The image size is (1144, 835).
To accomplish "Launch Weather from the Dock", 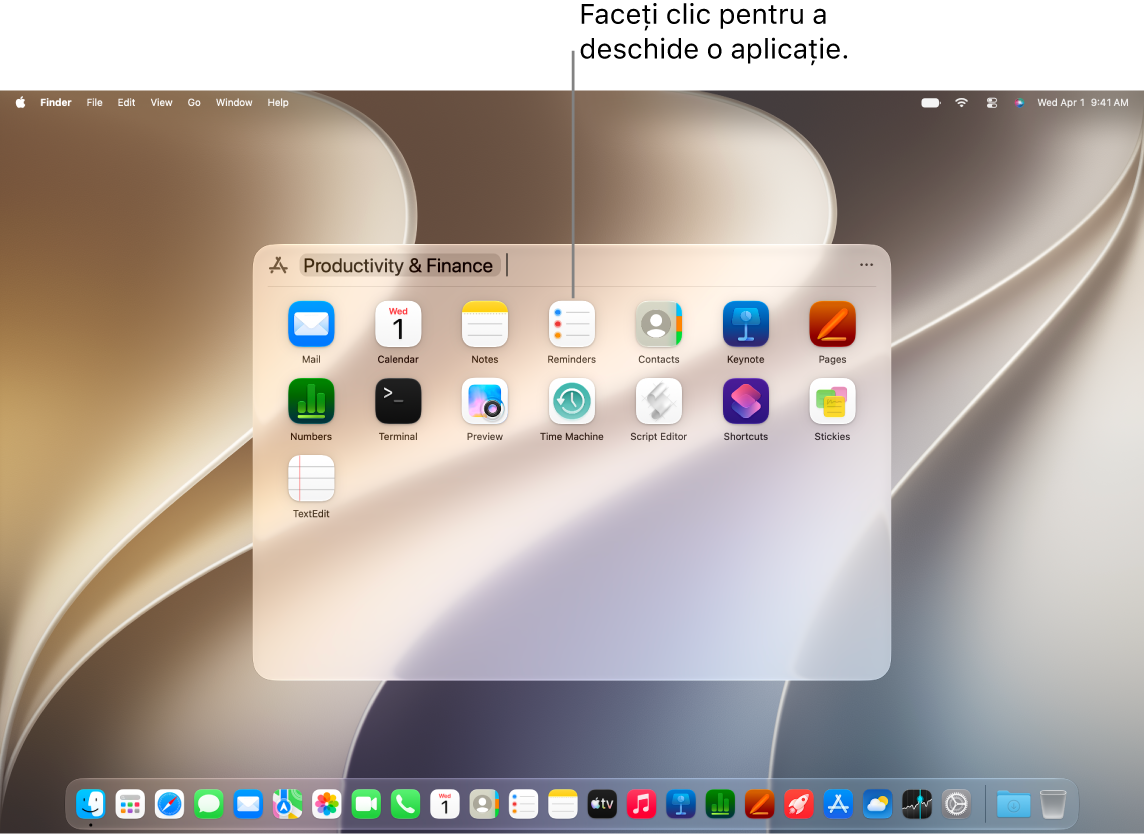I will [878, 804].
